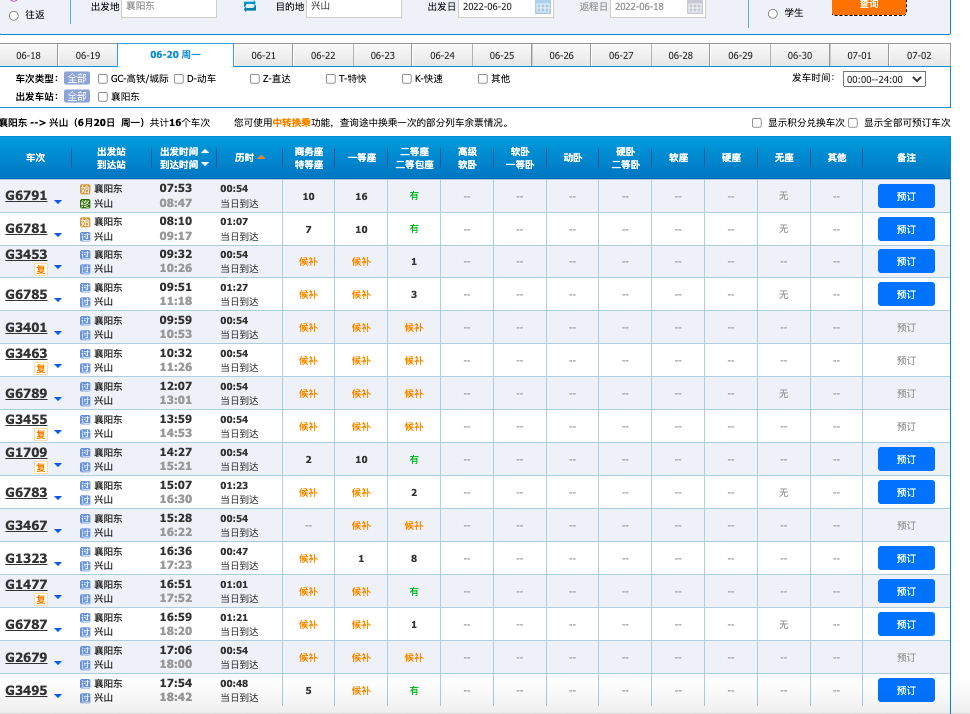Book train G1709 with 预订 button
This screenshot has width=970, height=714.
[906, 460]
